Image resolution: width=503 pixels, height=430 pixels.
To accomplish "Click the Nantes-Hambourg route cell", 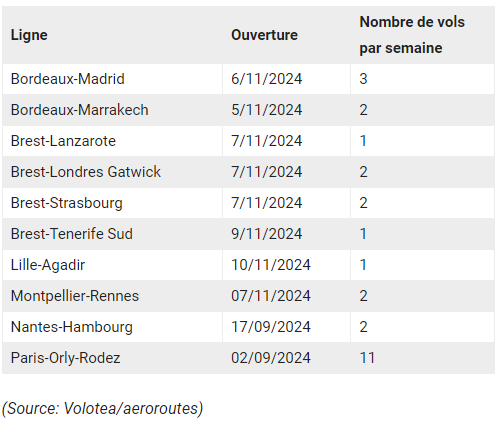I will [x=112, y=327].
